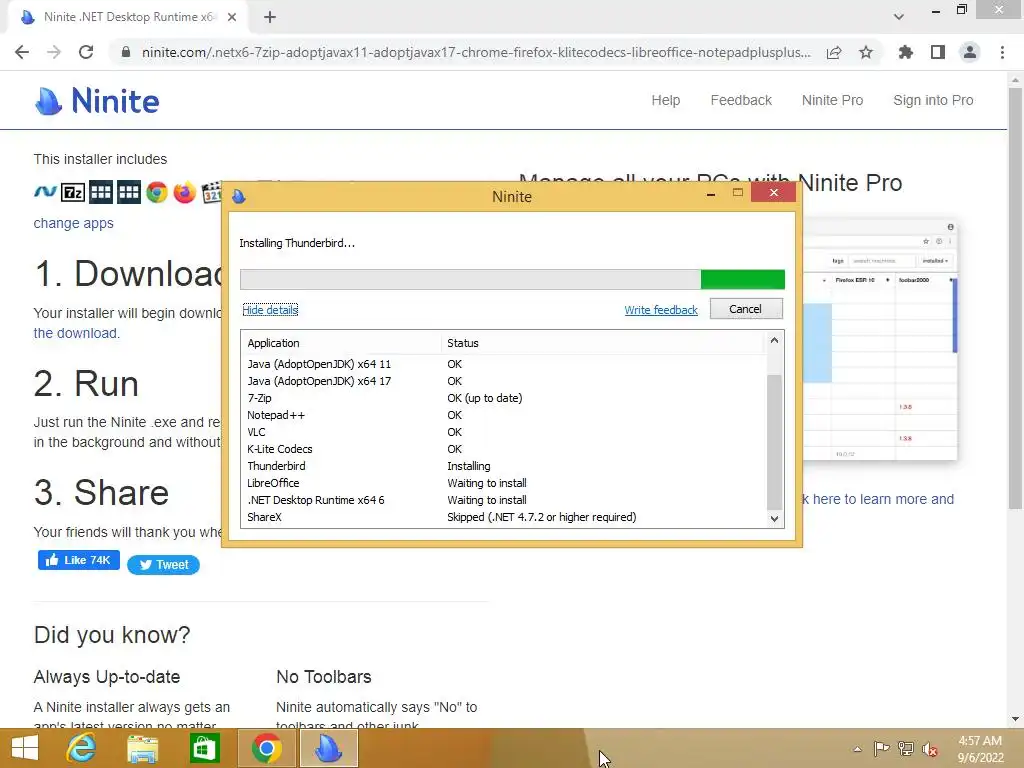Click the address bar URL field
Screen dimensions: 1024x768
tap(476, 52)
